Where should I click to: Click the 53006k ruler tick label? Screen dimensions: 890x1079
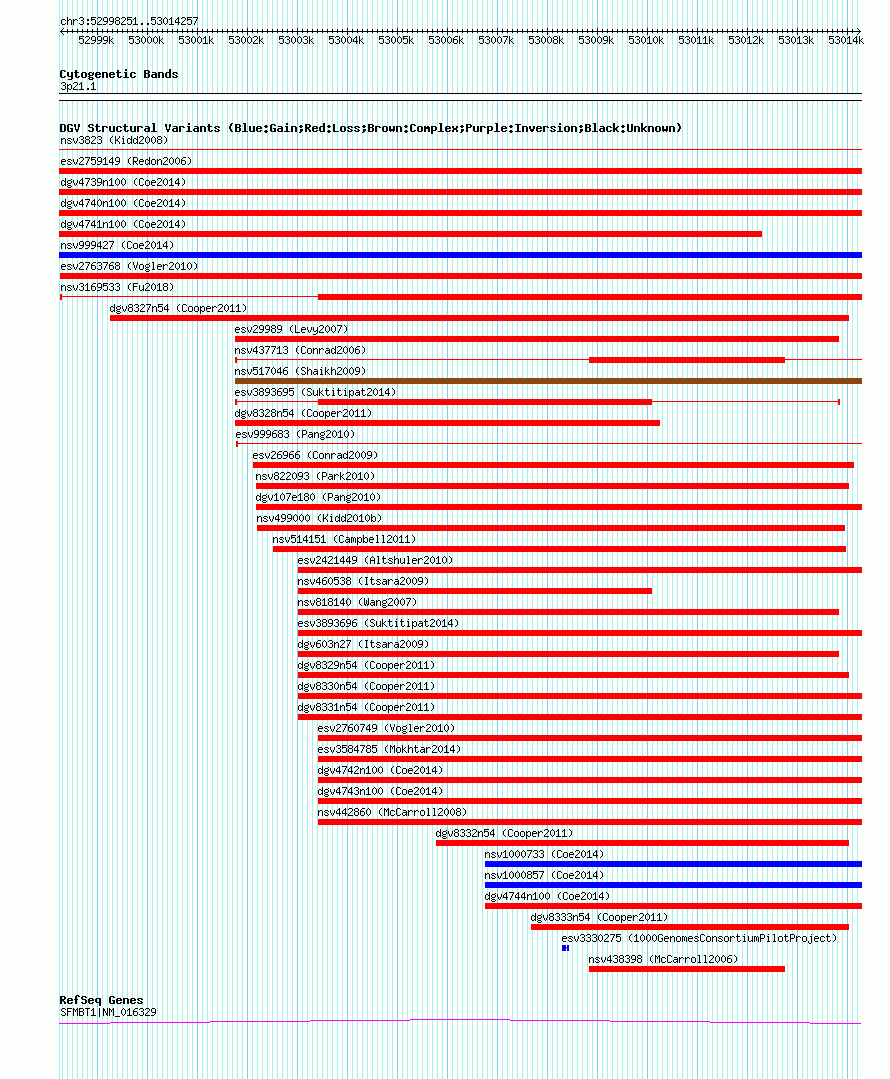point(445,41)
